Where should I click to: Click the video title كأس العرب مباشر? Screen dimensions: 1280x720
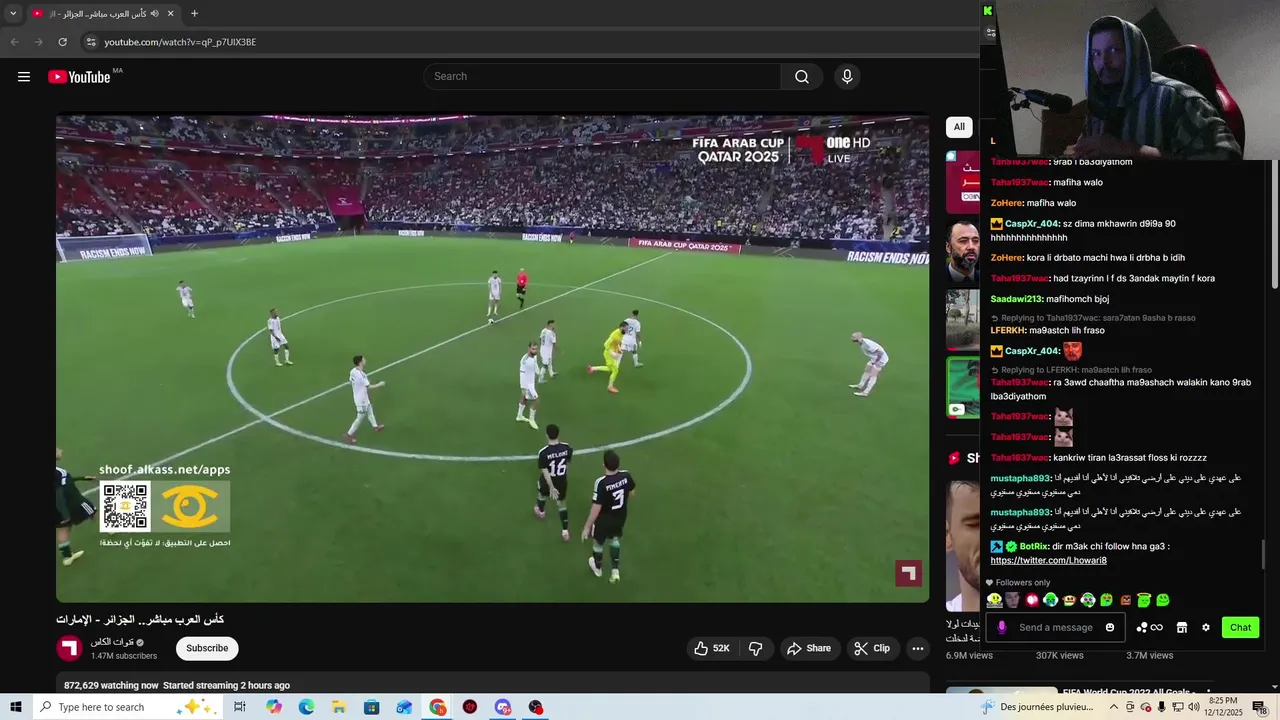click(140, 620)
